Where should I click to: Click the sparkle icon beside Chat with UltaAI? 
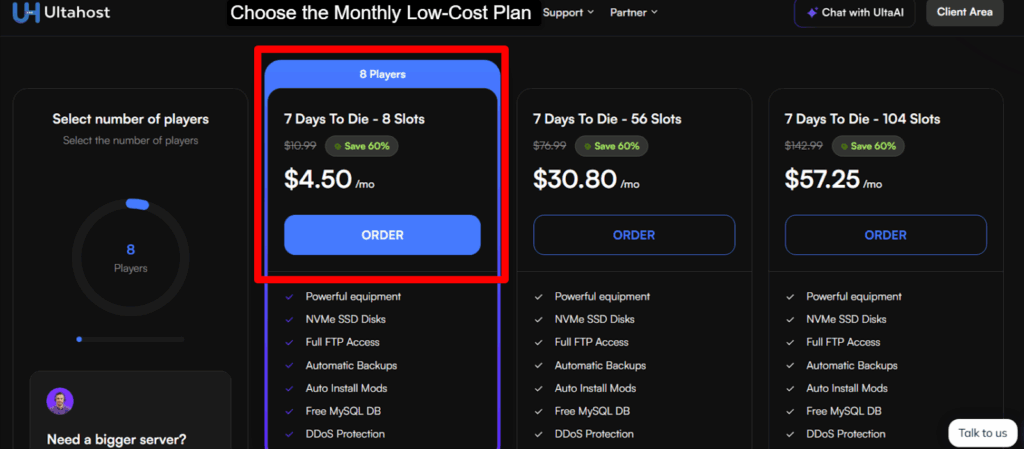coord(811,13)
